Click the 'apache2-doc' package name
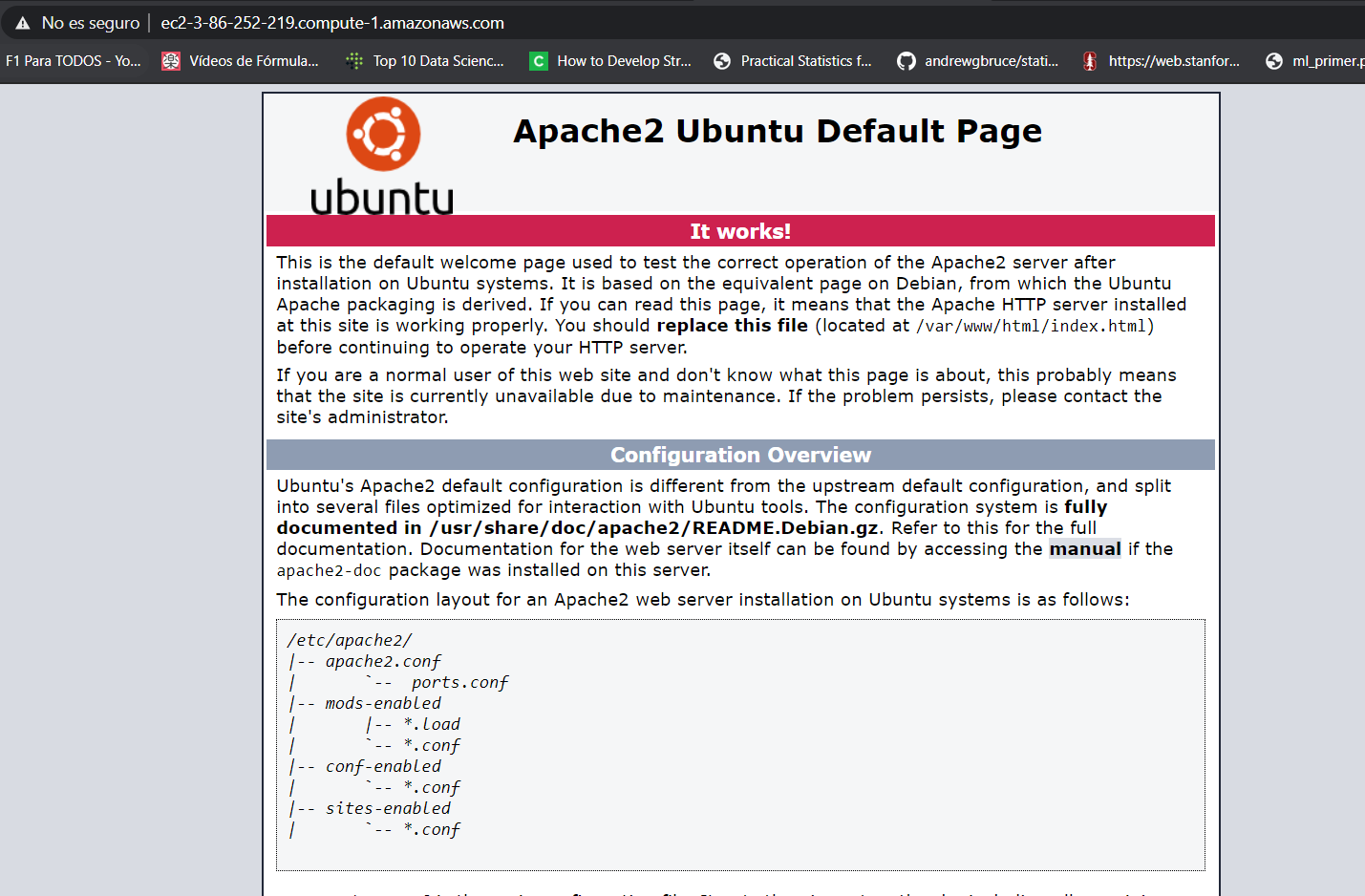Image resolution: width=1365 pixels, height=896 pixels. (x=329, y=571)
